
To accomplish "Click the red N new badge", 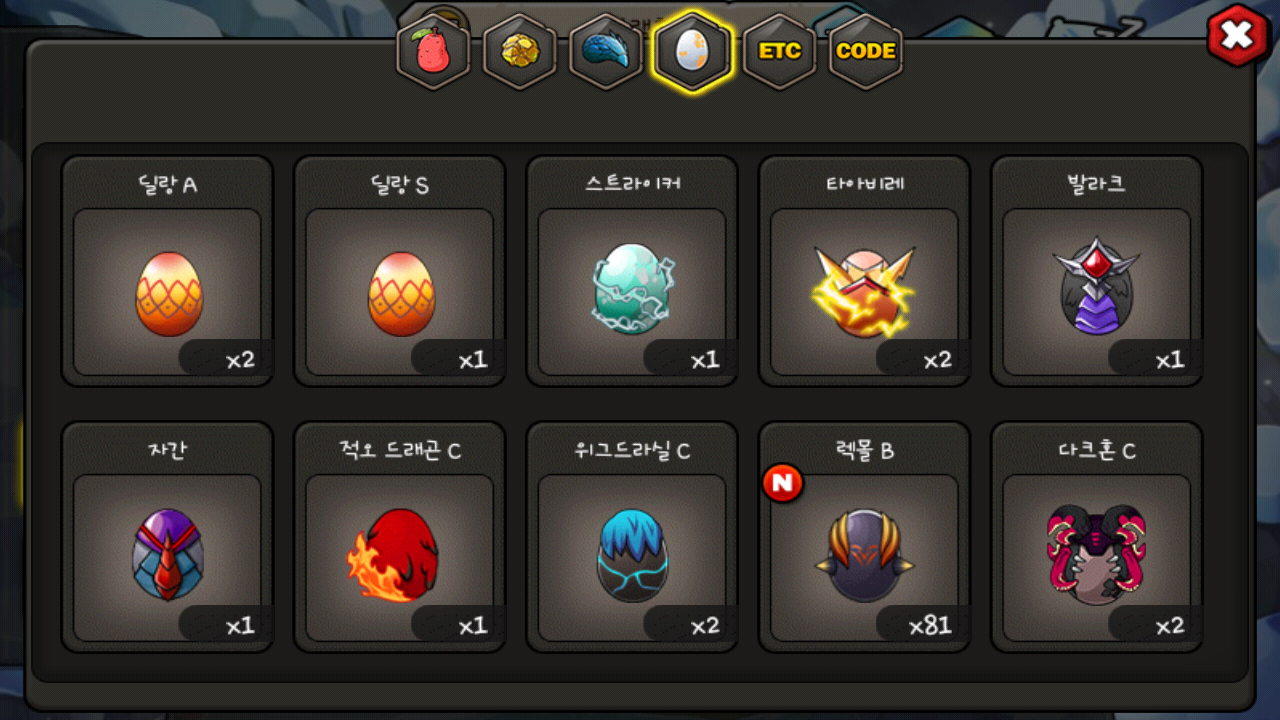I will 783,484.
